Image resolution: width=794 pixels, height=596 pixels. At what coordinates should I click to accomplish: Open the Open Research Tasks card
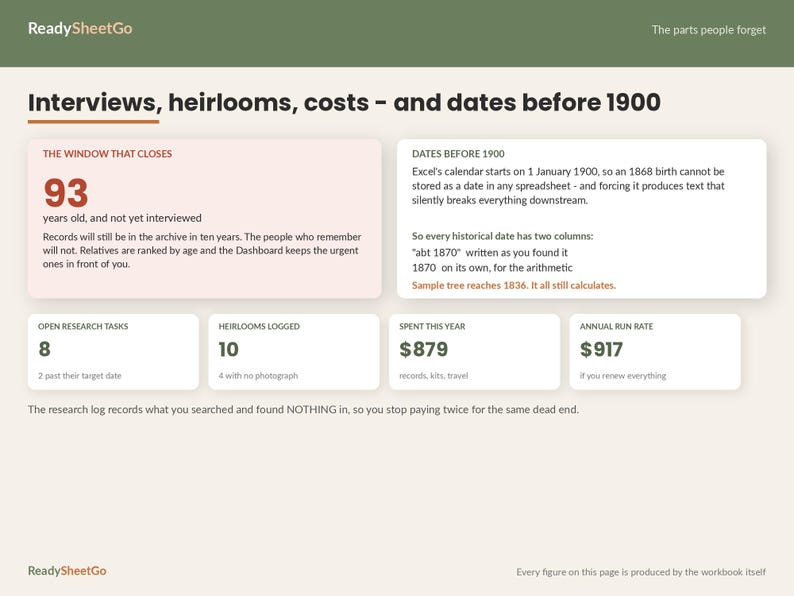(113, 352)
